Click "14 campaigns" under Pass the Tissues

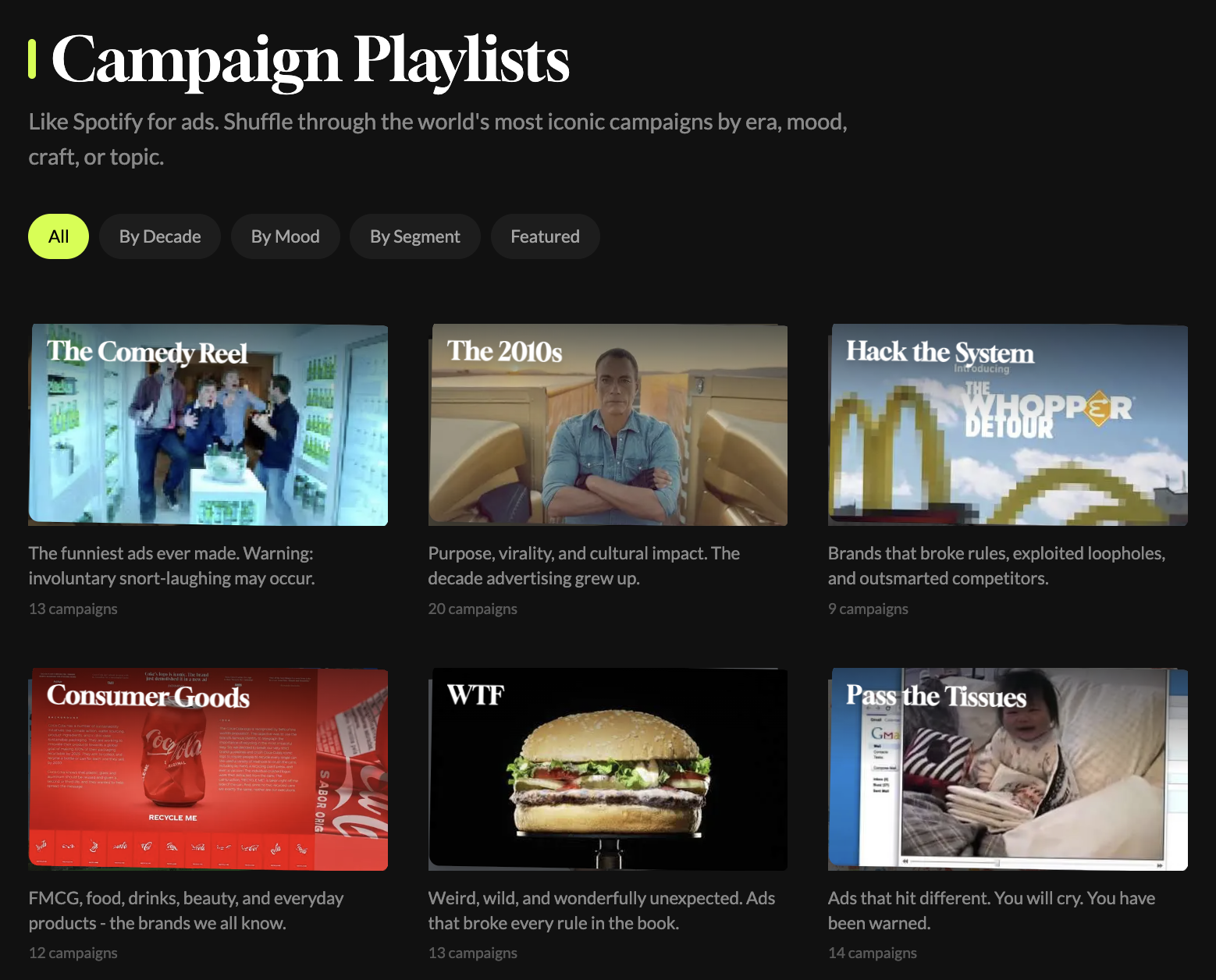[x=873, y=953]
